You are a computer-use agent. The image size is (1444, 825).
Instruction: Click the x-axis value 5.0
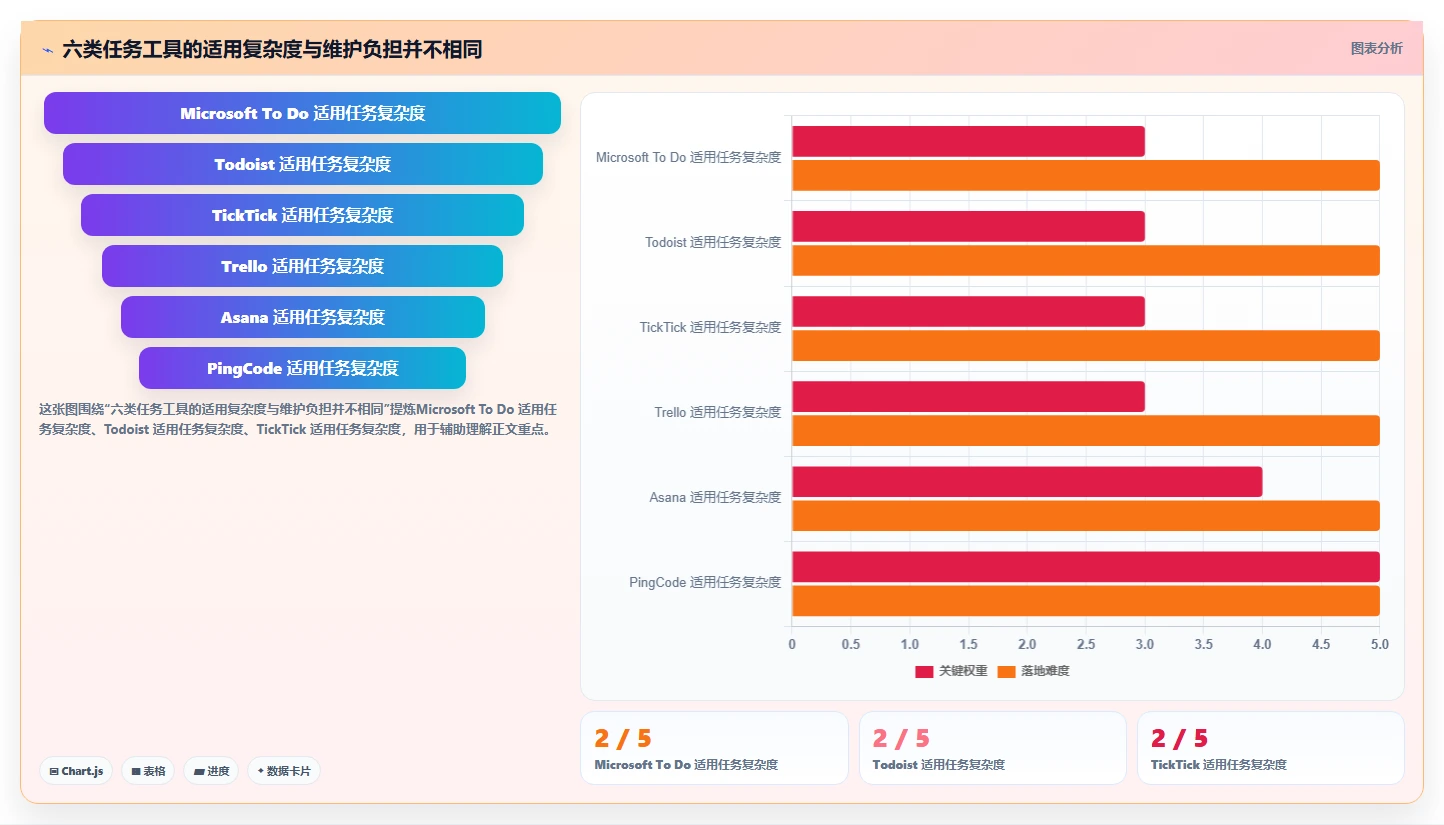click(x=1379, y=644)
